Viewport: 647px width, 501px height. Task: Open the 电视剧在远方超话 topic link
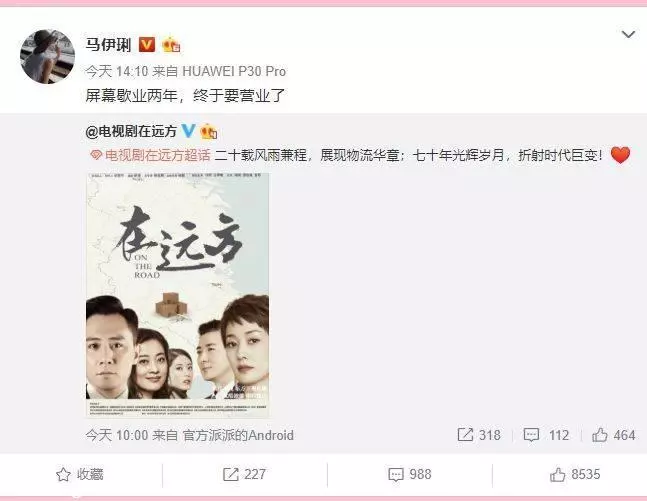(x=157, y=155)
